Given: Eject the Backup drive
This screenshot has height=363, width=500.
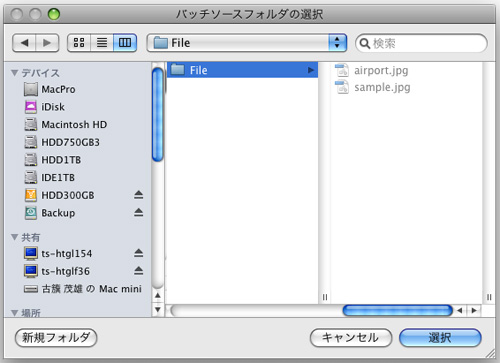Looking at the screenshot, I should (139, 213).
